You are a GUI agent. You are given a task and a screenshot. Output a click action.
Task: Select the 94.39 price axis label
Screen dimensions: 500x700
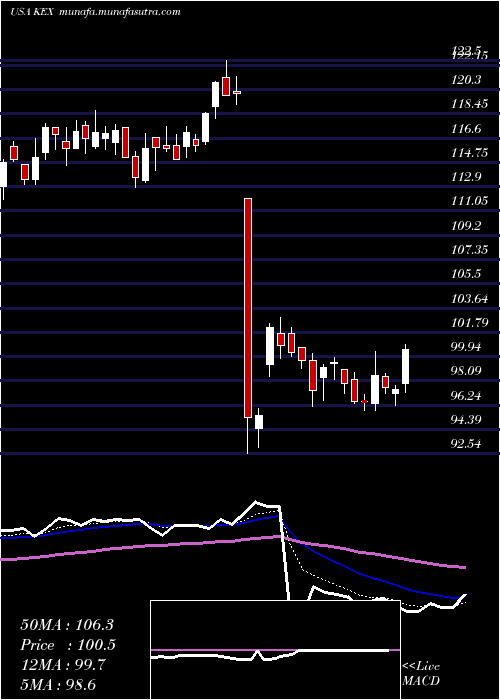(466, 420)
